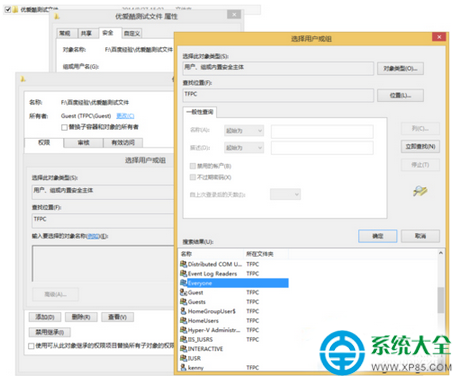Click the search flashlight icon beside query panel

point(420,191)
